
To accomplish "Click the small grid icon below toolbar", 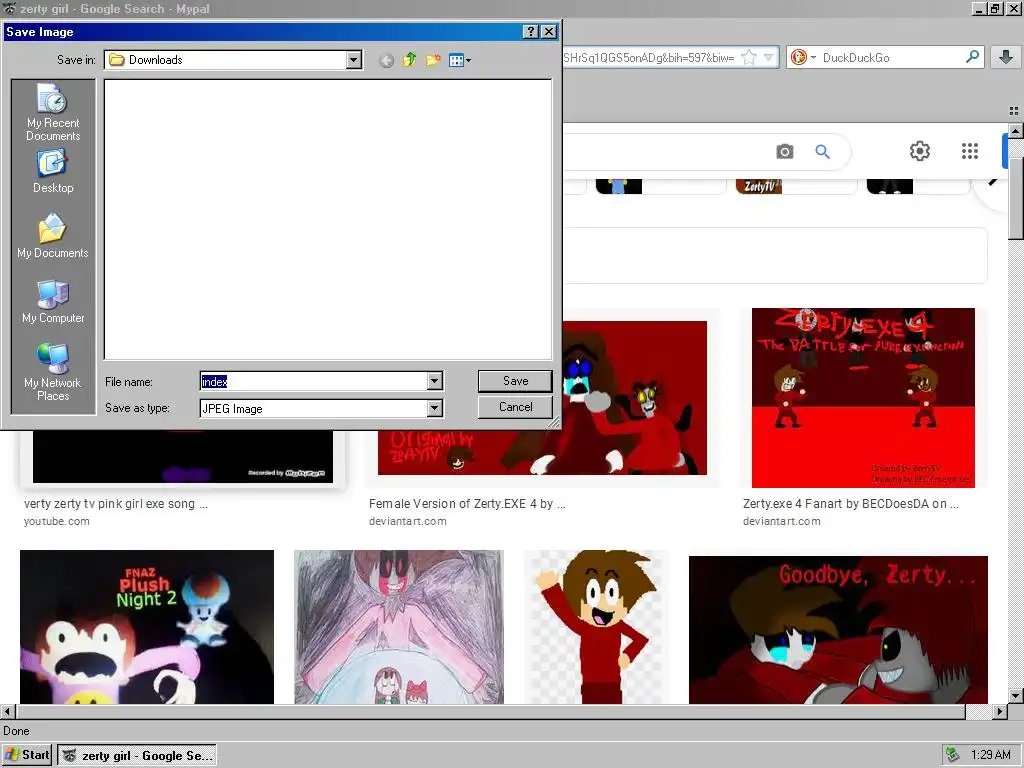I will 1014,111.
